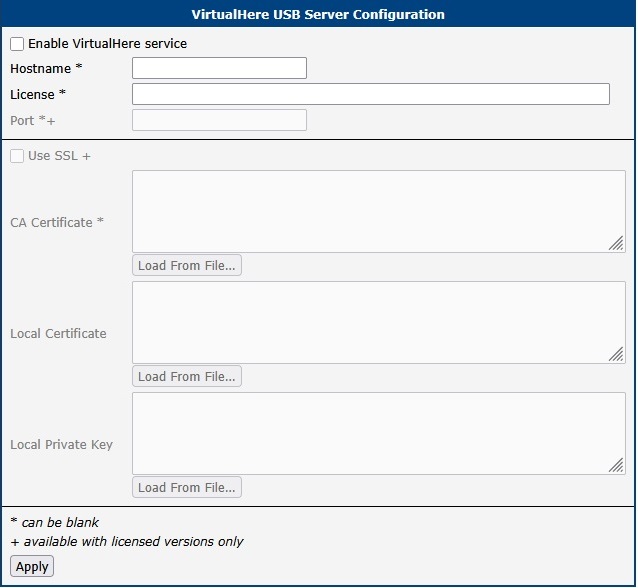Load CA Certificate from file
The height and width of the screenshot is (588, 638).
pyautogui.click(x=187, y=265)
